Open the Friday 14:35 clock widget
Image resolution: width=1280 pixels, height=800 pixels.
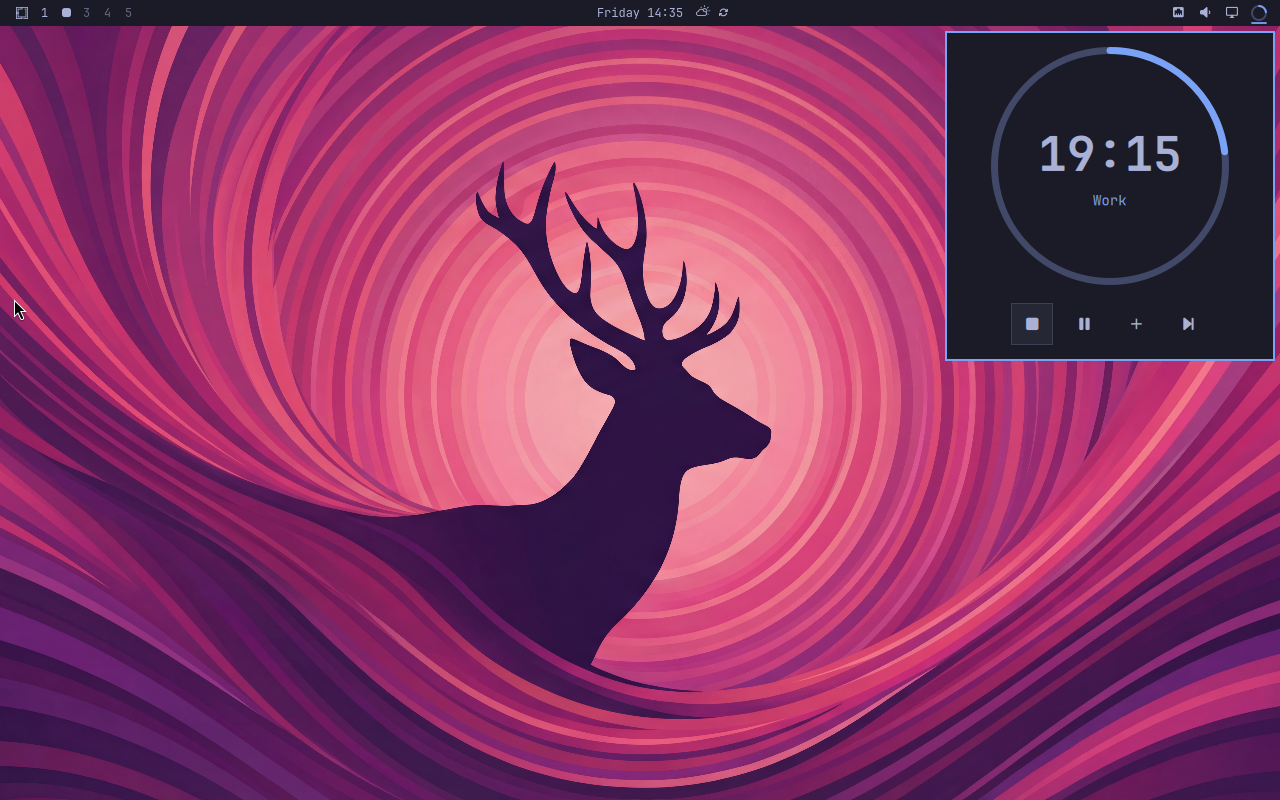tap(640, 13)
